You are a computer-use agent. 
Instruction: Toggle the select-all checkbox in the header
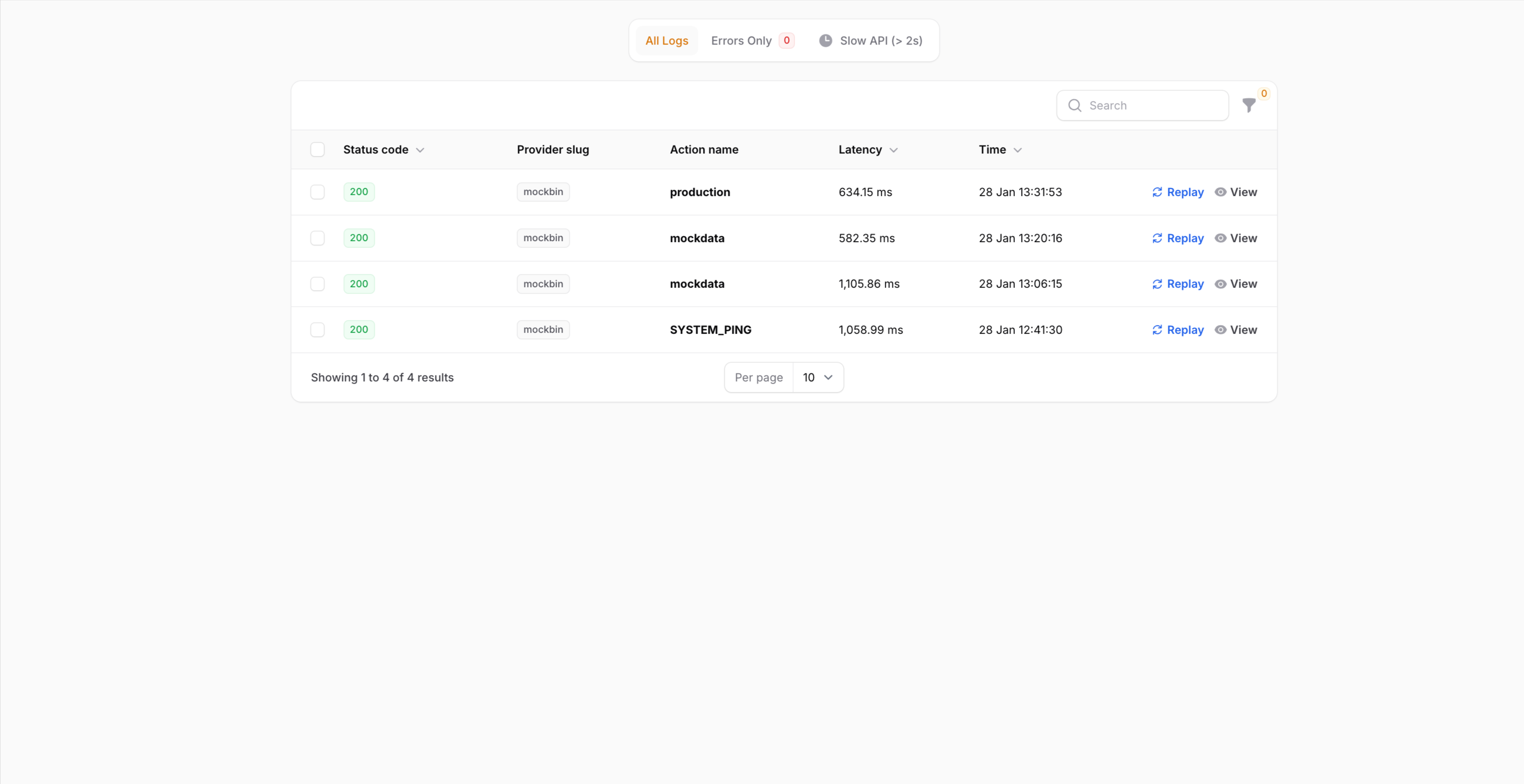(x=318, y=149)
